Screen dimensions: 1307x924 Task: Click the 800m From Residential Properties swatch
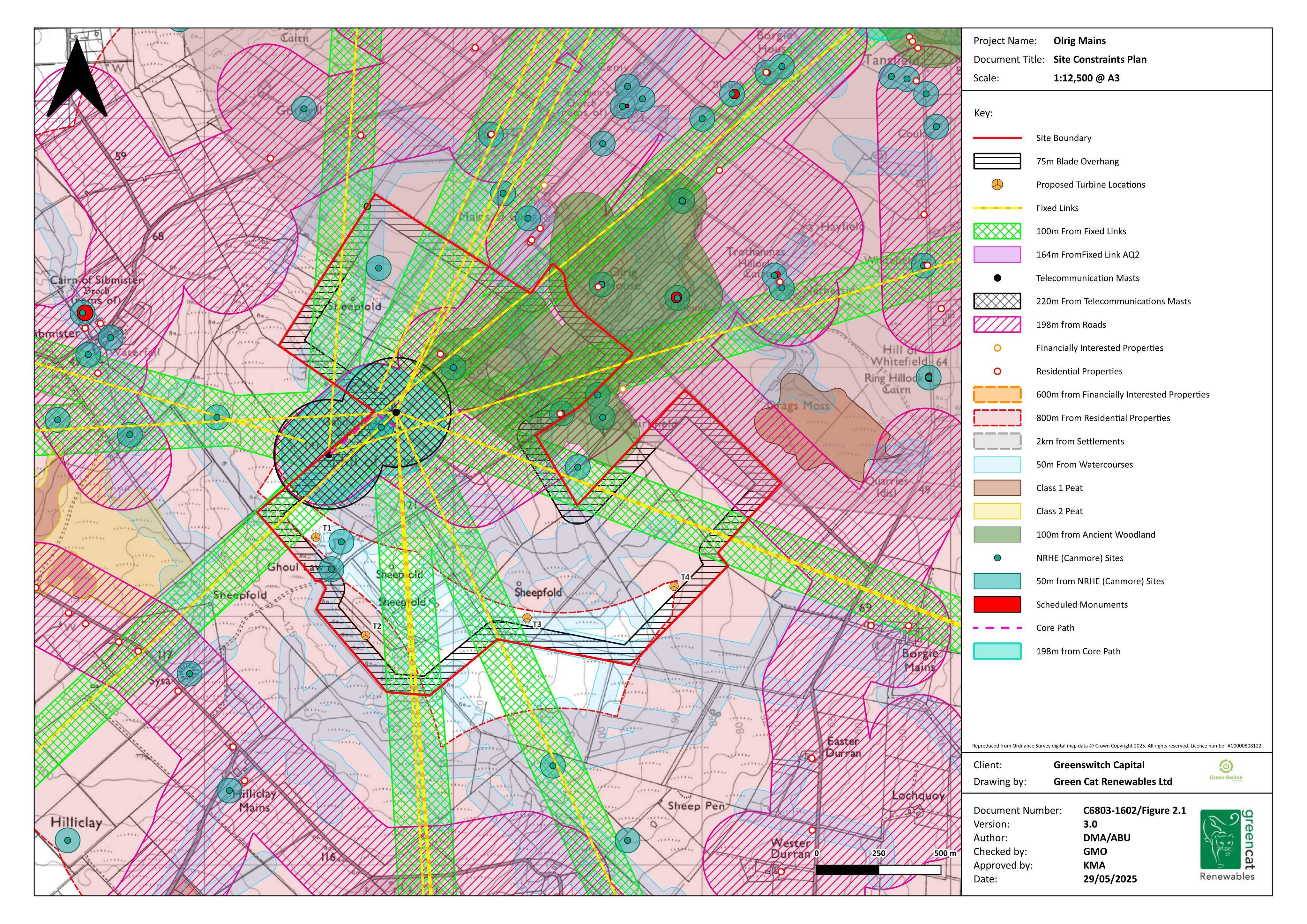(x=997, y=418)
